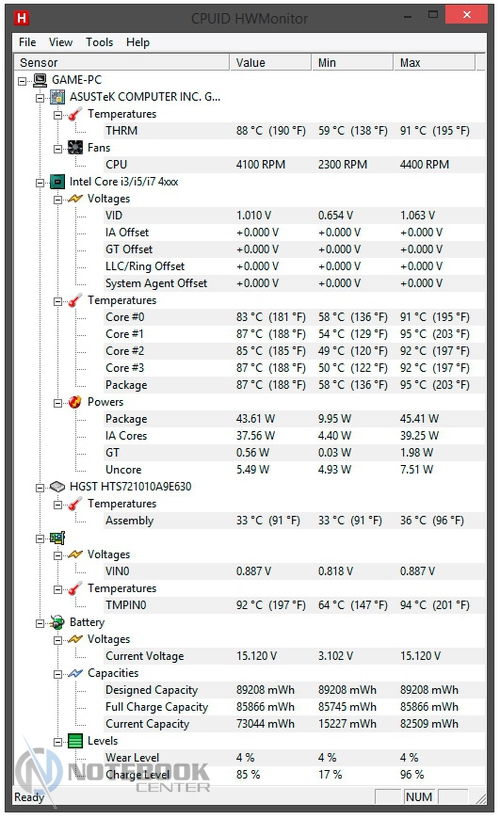The image size is (500, 819).
Task: Collapse the HGST HTS721010A9E630 node
Action: point(40,488)
